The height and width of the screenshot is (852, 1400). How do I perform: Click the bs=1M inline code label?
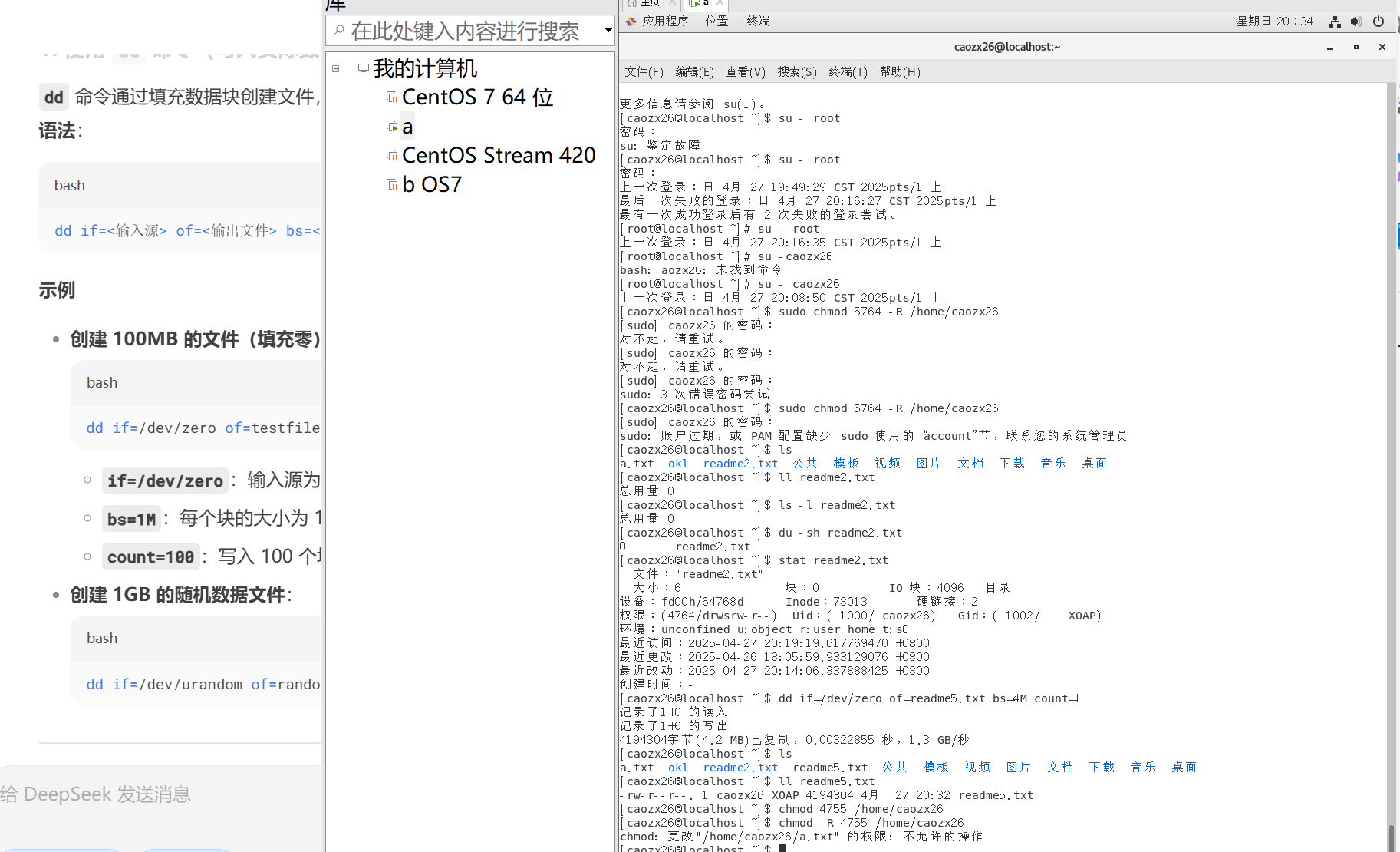(131, 519)
